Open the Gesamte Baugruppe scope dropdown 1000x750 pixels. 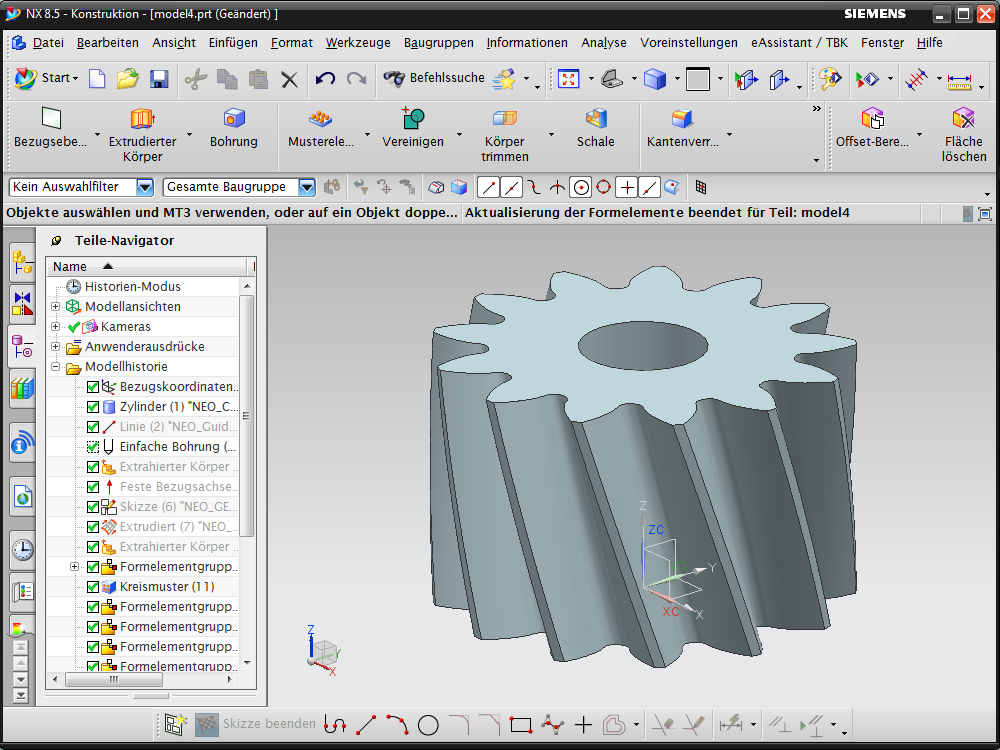307,187
